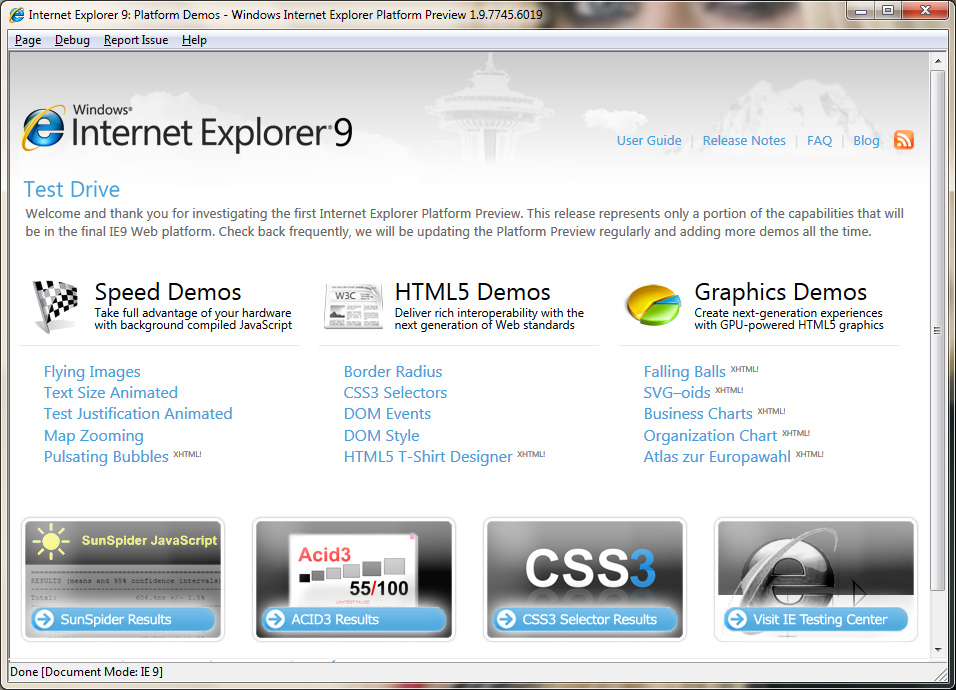Click the arrow icon beside ACID3 Results
The width and height of the screenshot is (956, 690).
[x=275, y=619]
